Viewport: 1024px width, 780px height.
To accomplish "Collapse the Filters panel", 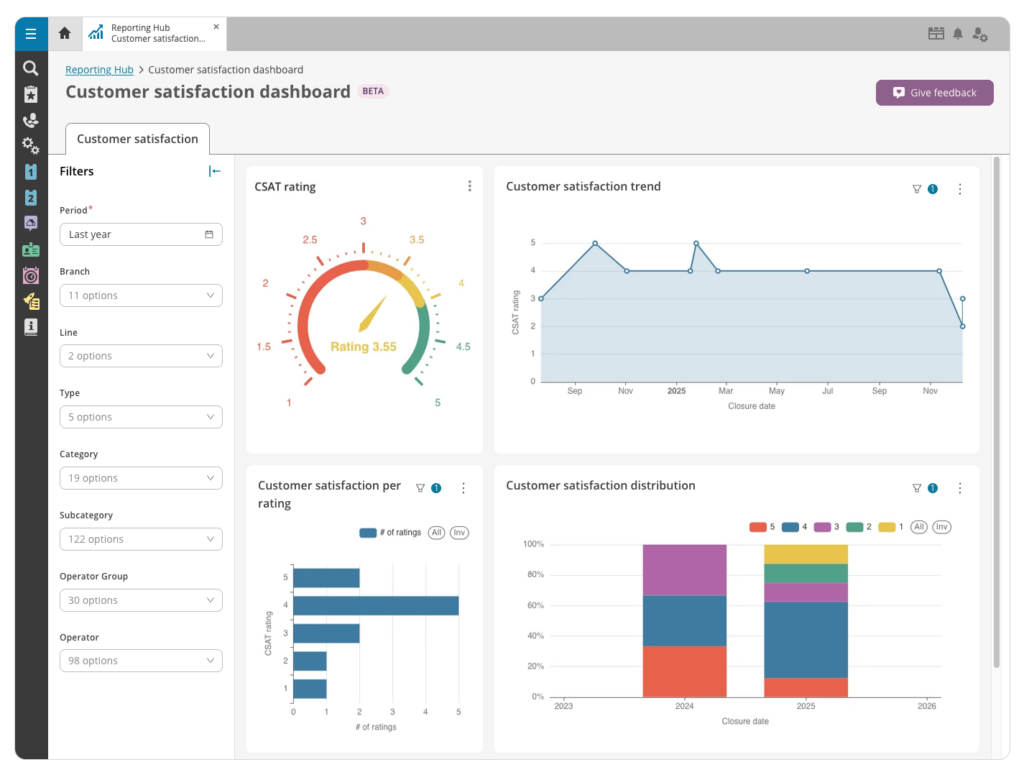I will pyautogui.click(x=214, y=171).
